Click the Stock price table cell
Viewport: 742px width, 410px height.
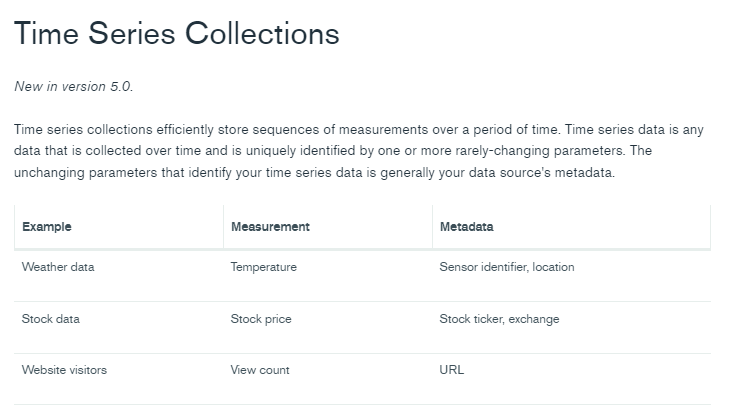tap(262, 319)
